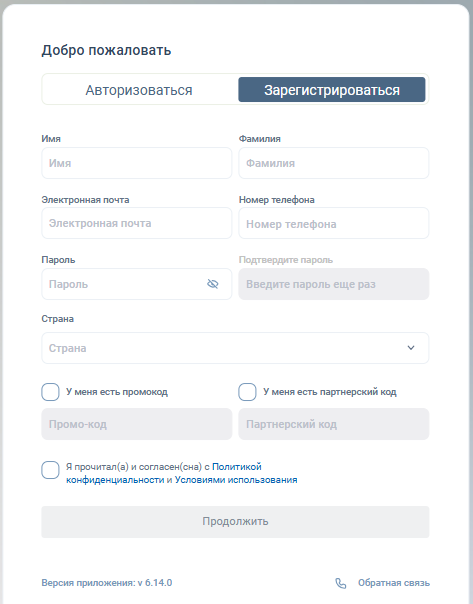Accept the privacy policy agreement checkbox
This screenshot has height=604, width=473.
(x=50, y=470)
